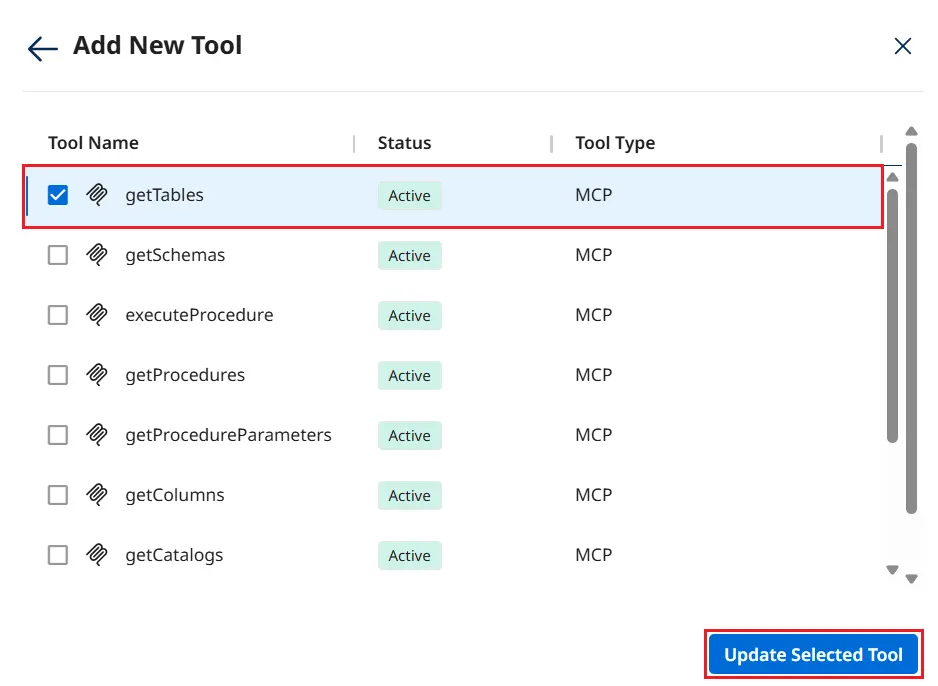Click the executeProcedure tool icon

pyautogui.click(x=97, y=315)
